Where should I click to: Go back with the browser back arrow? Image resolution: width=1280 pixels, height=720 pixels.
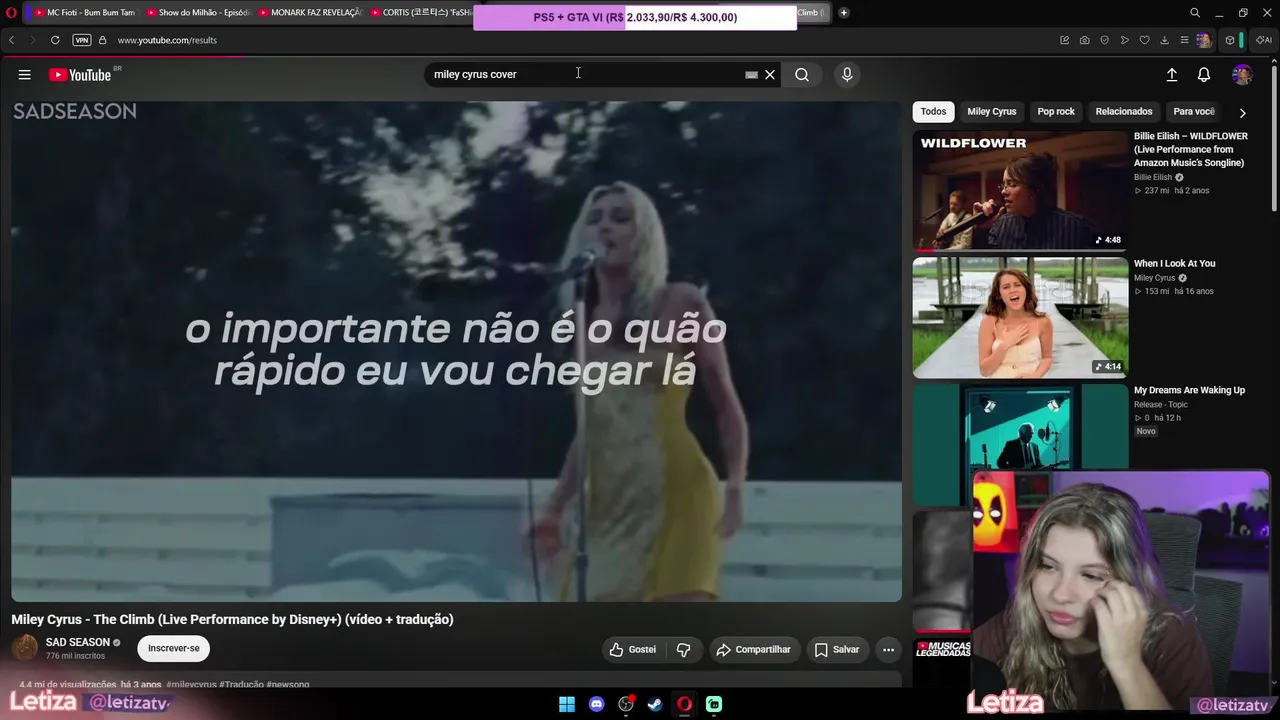(11, 40)
